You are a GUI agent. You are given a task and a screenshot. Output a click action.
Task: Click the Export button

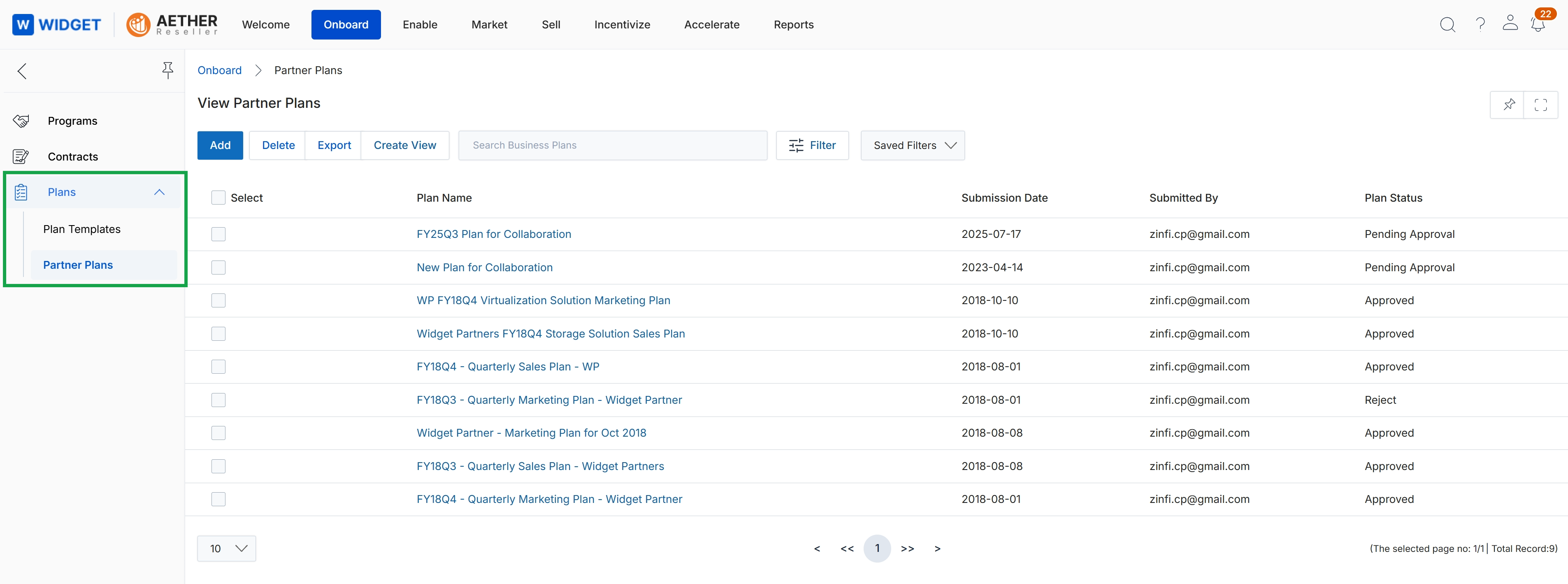click(x=334, y=146)
